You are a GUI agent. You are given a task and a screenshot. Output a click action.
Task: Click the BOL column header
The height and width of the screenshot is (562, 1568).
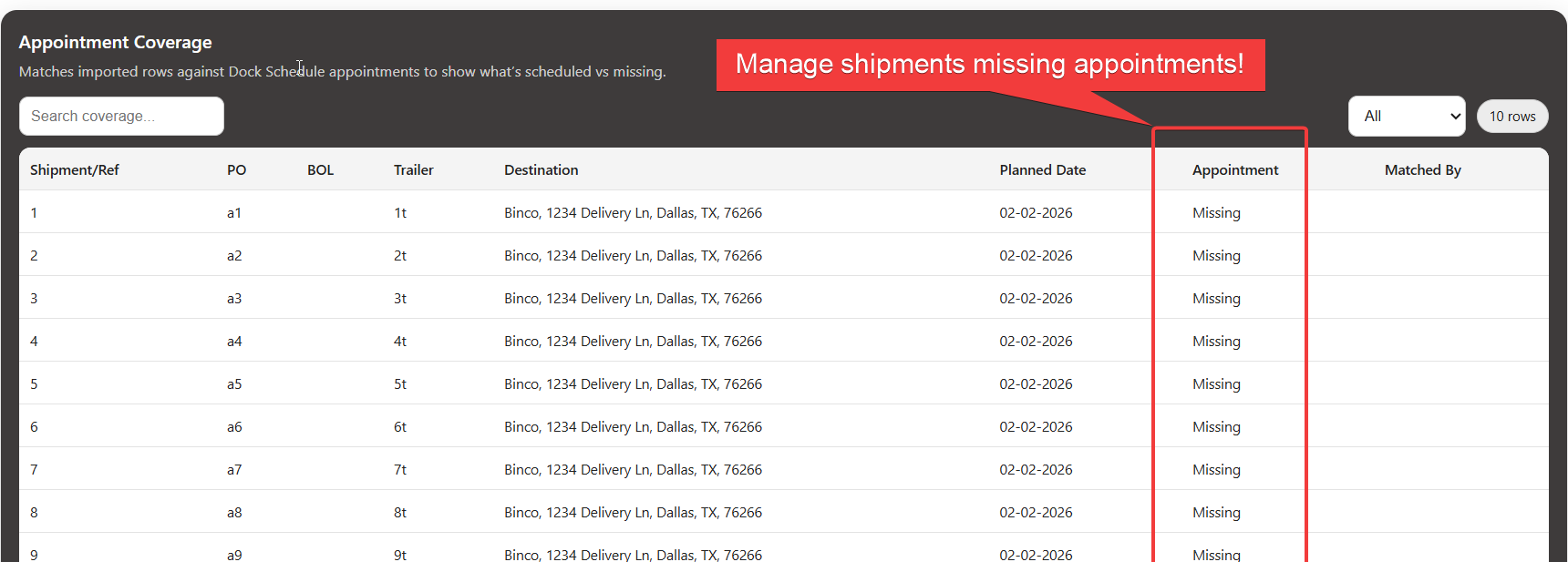(x=320, y=170)
